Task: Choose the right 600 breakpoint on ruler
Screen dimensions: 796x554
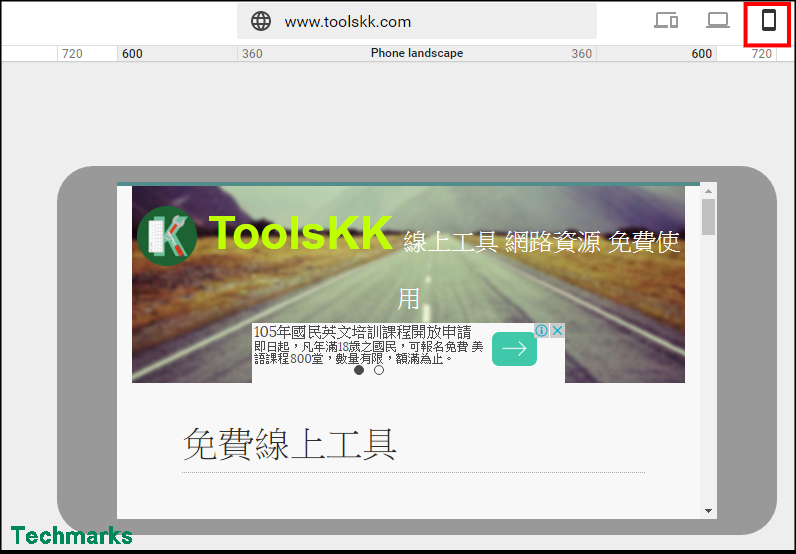Action: [702, 54]
